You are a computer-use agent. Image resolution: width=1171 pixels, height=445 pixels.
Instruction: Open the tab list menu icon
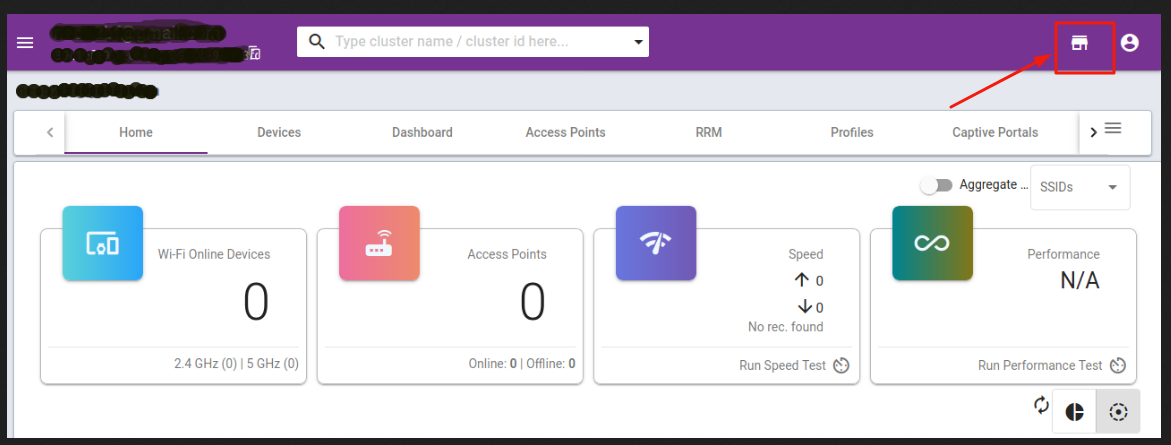click(1113, 128)
